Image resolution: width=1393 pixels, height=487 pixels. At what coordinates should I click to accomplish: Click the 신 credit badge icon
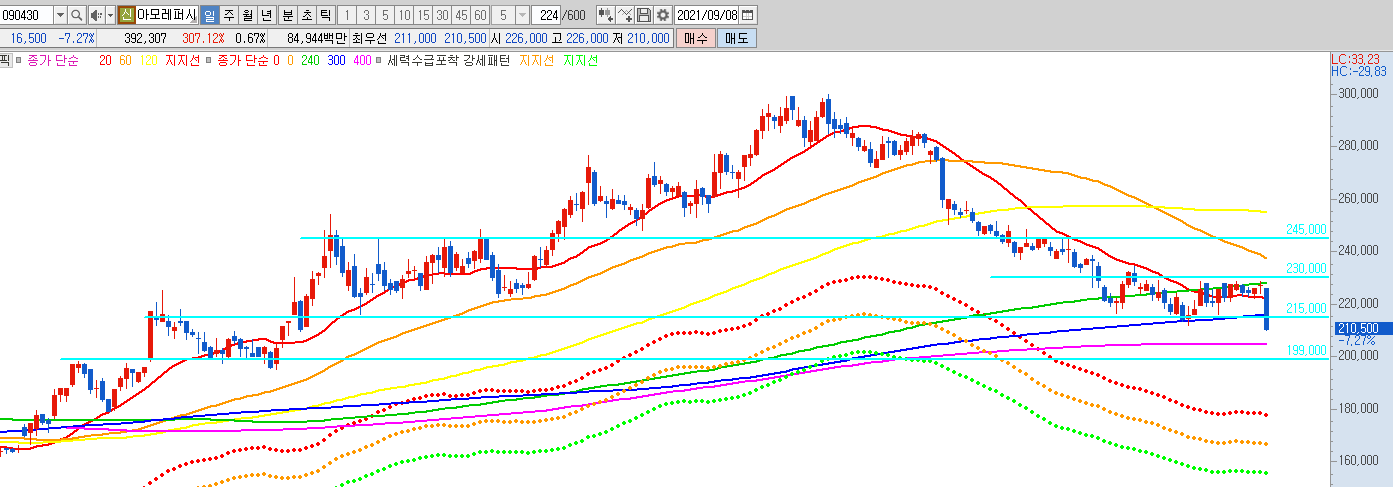click(126, 15)
